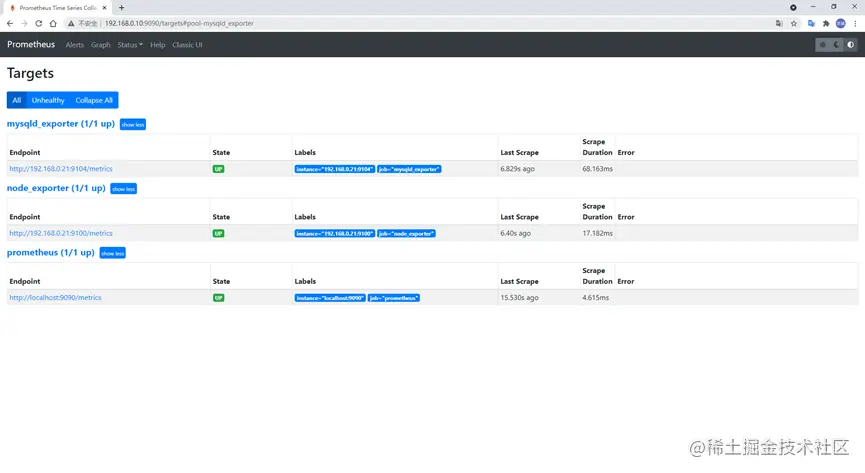Click the UP state badge for mysqld_exporter
This screenshot has height=473, width=865.
[218, 169]
